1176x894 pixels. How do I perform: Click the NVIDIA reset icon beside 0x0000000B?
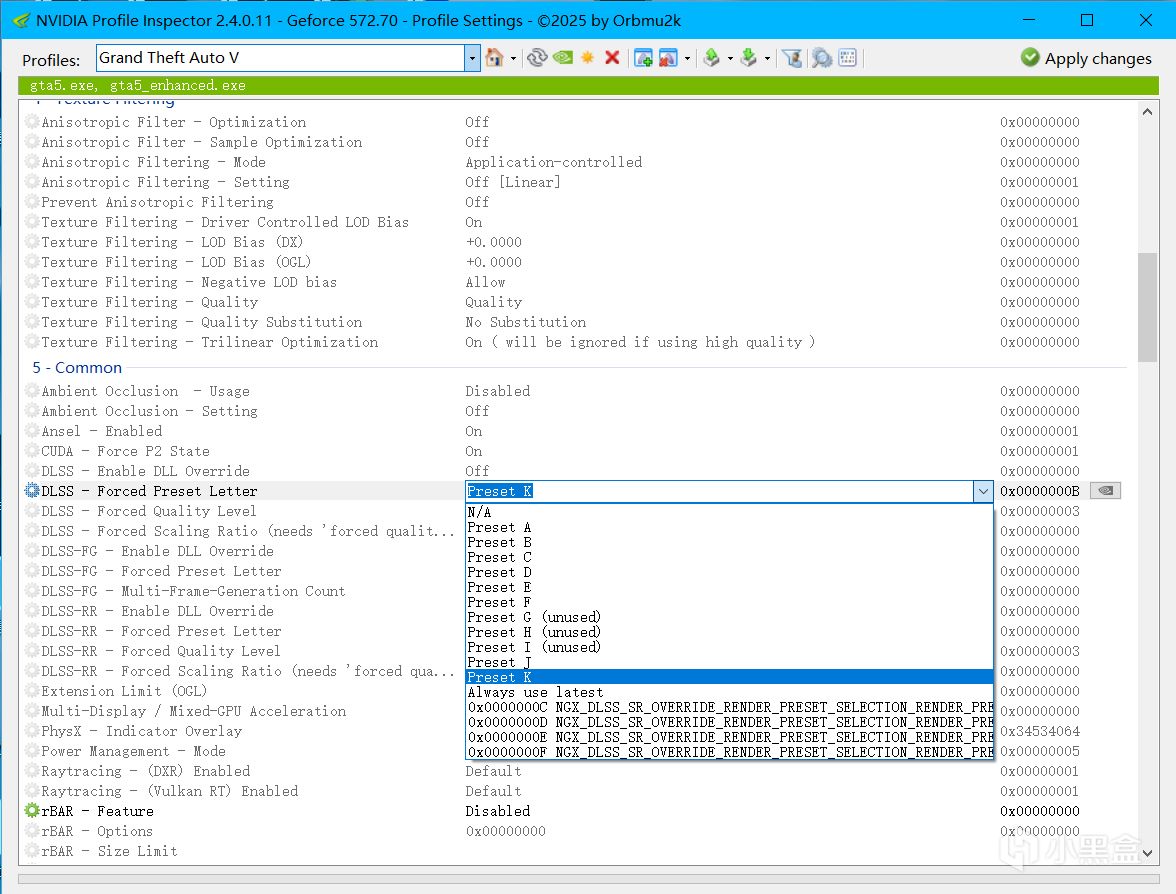click(1105, 491)
